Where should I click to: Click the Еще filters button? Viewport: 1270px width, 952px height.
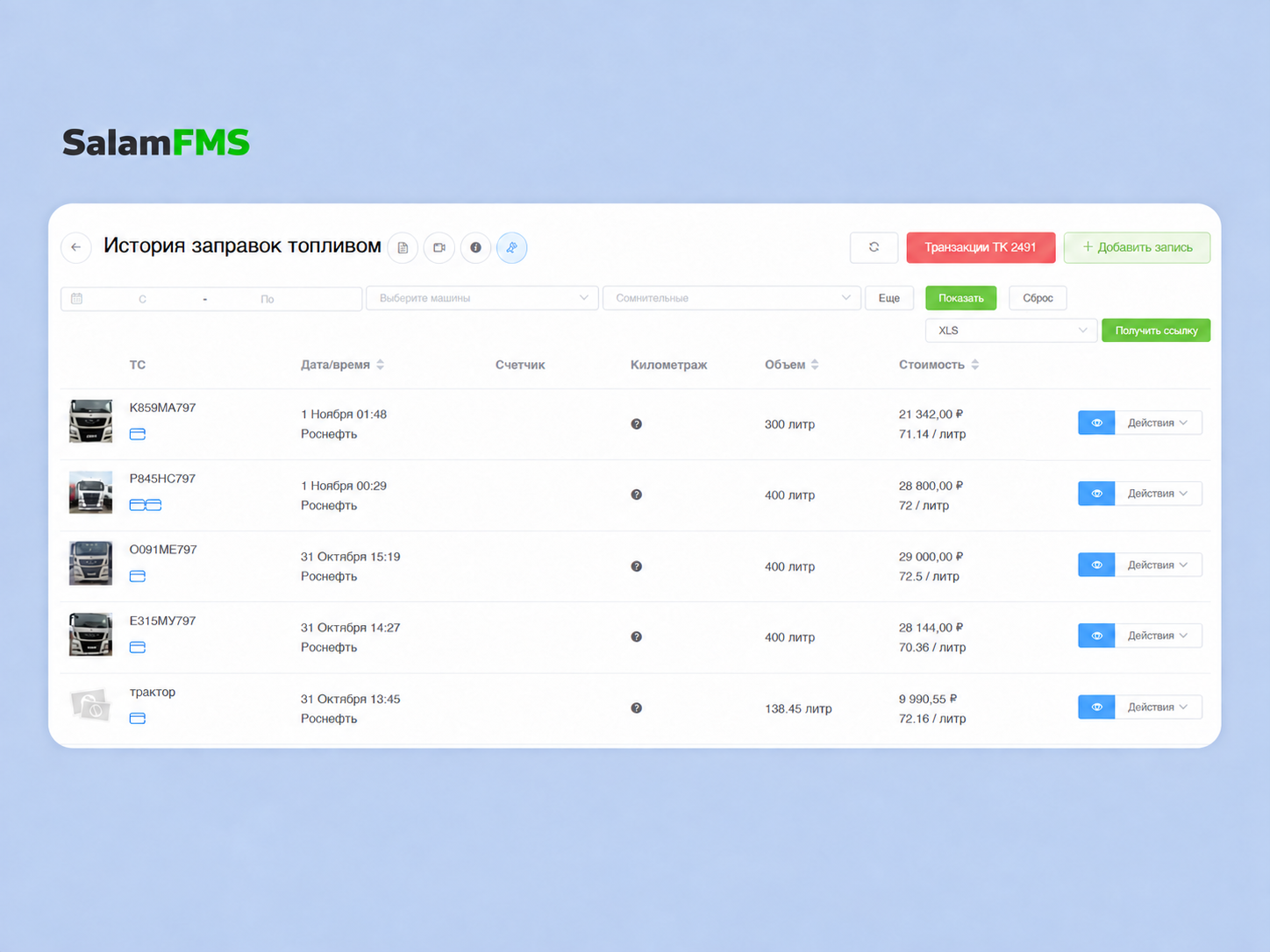(x=889, y=298)
